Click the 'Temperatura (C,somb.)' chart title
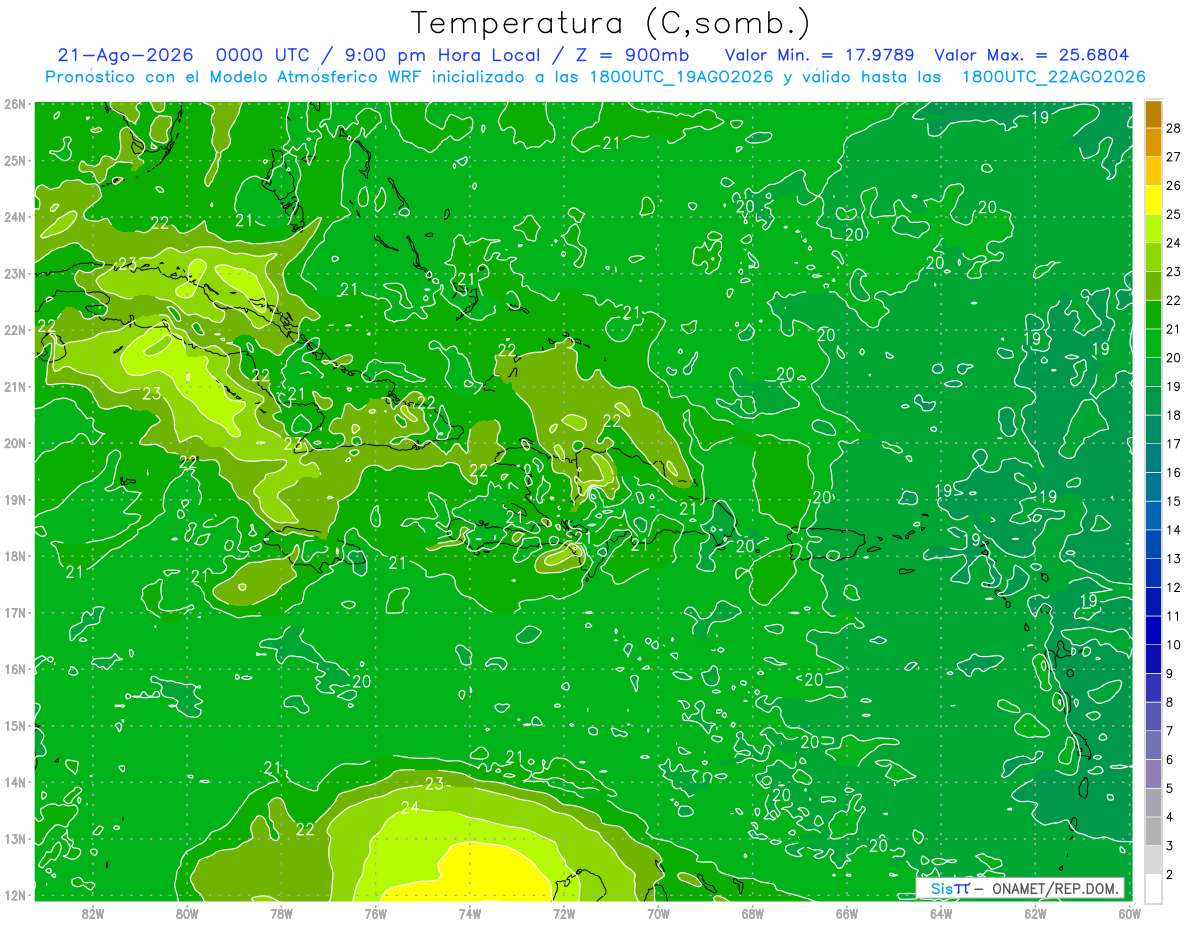 pos(610,23)
